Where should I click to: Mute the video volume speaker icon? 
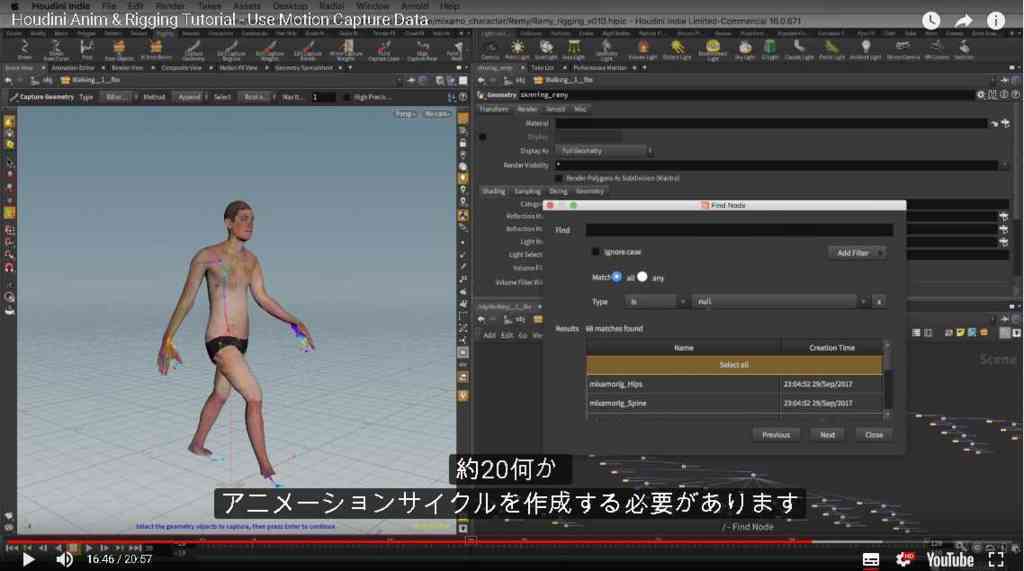64,559
